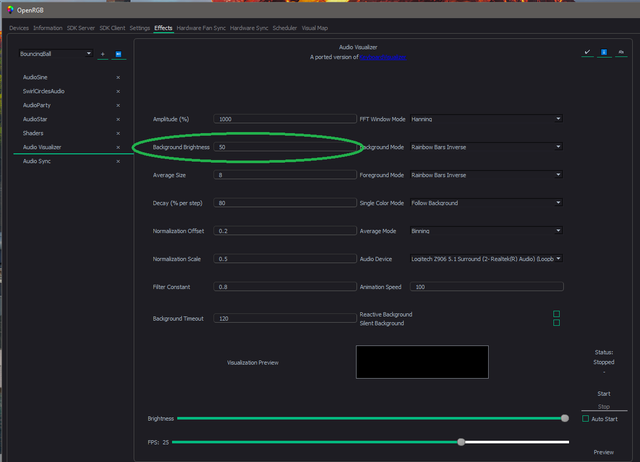Open the Single Color Mode dropdown
Image resolution: width=640 pixels, height=462 pixels.
(486, 203)
